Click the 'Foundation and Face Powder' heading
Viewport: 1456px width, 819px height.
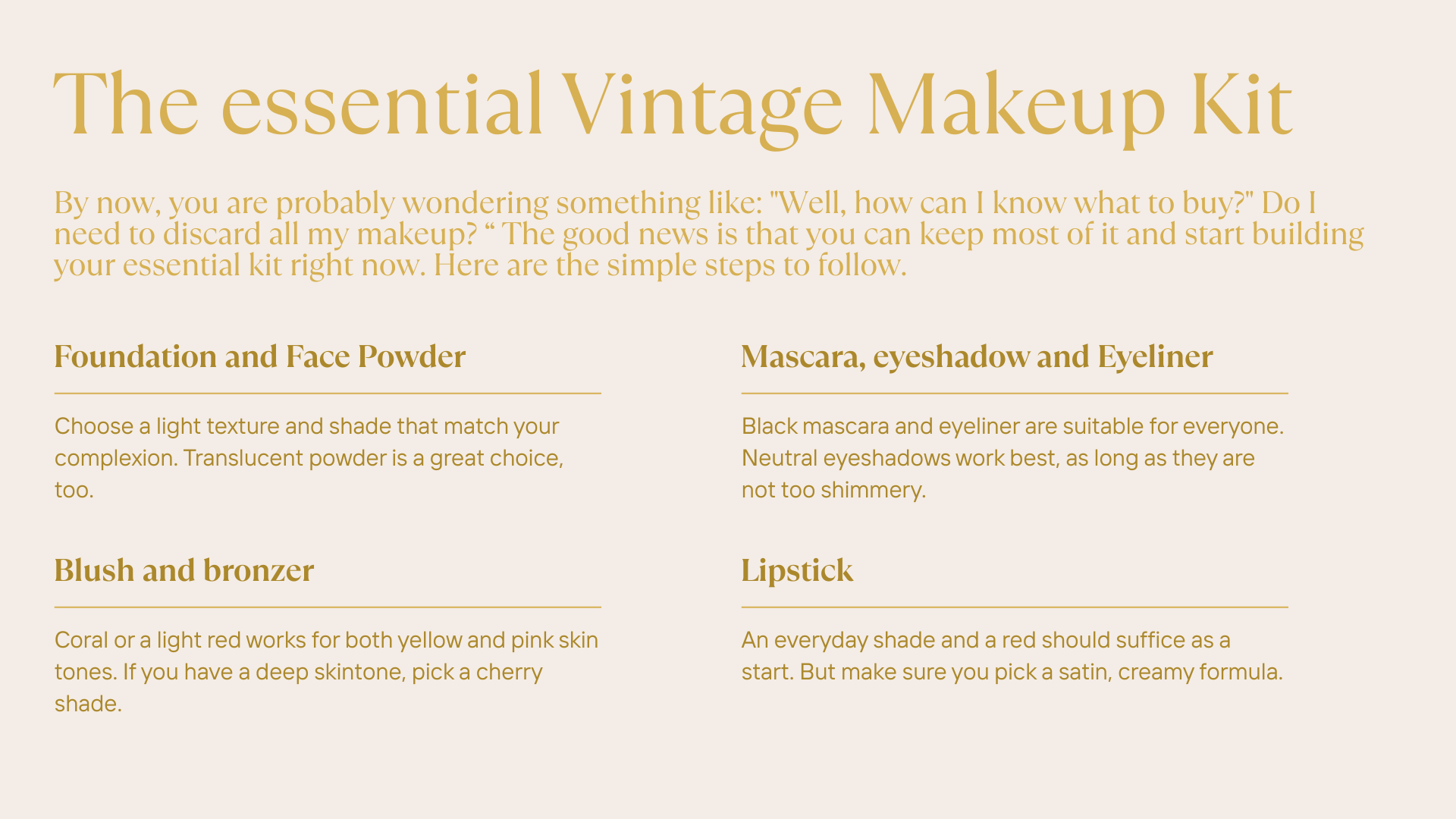[260, 356]
